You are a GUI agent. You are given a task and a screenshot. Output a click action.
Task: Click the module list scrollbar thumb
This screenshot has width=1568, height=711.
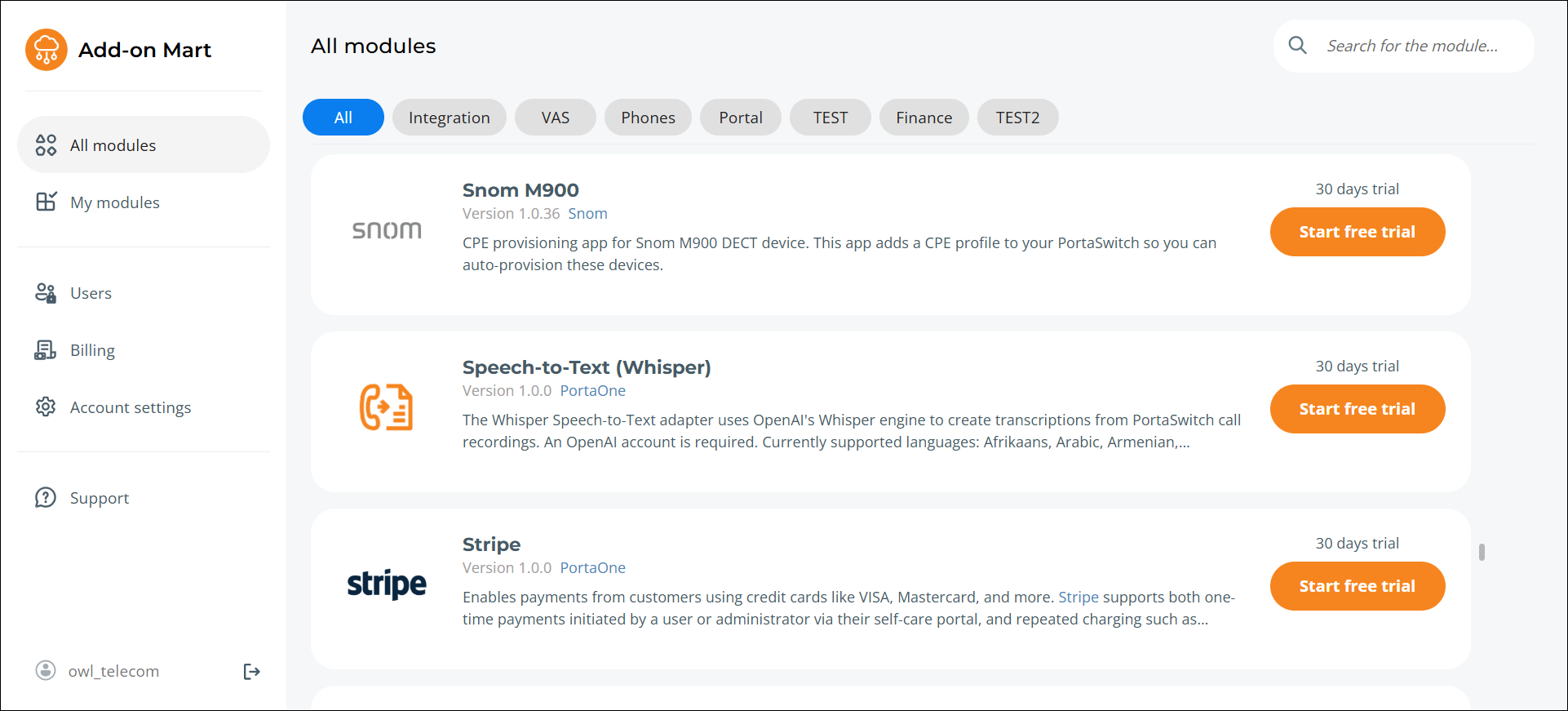pyautogui.click(x=1482, y=553)
